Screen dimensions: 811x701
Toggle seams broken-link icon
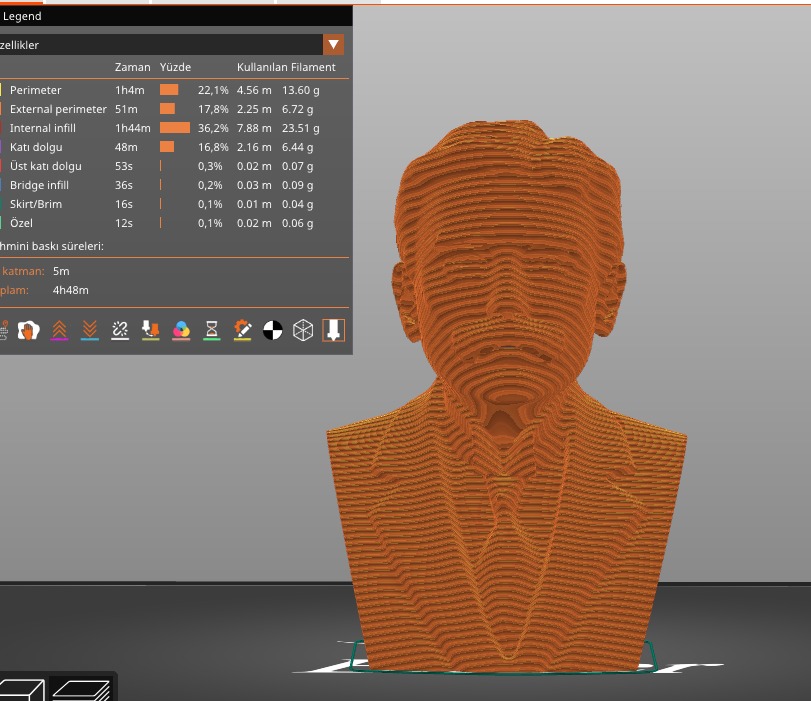(x=120, y=330)
